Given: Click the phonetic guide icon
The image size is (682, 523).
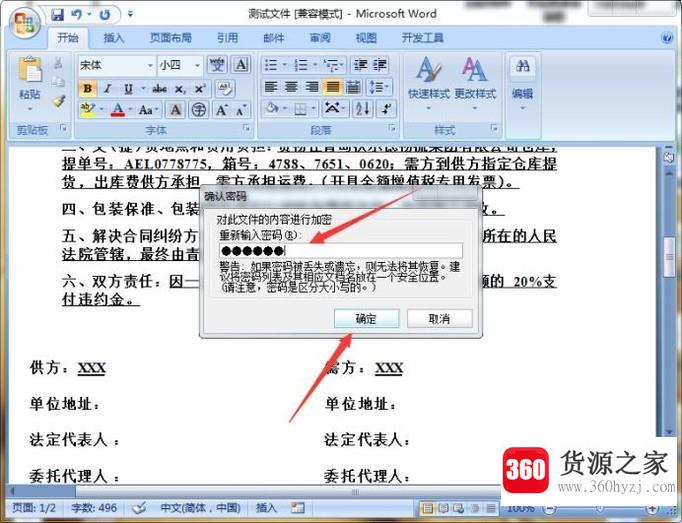Looking at the screenshot, I should click(217, 65).
